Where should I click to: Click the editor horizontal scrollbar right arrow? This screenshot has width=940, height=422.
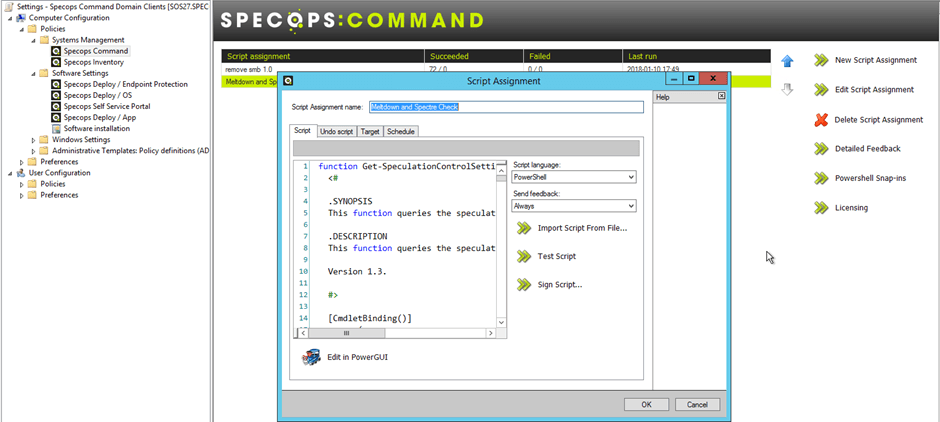tap(490, 333)
